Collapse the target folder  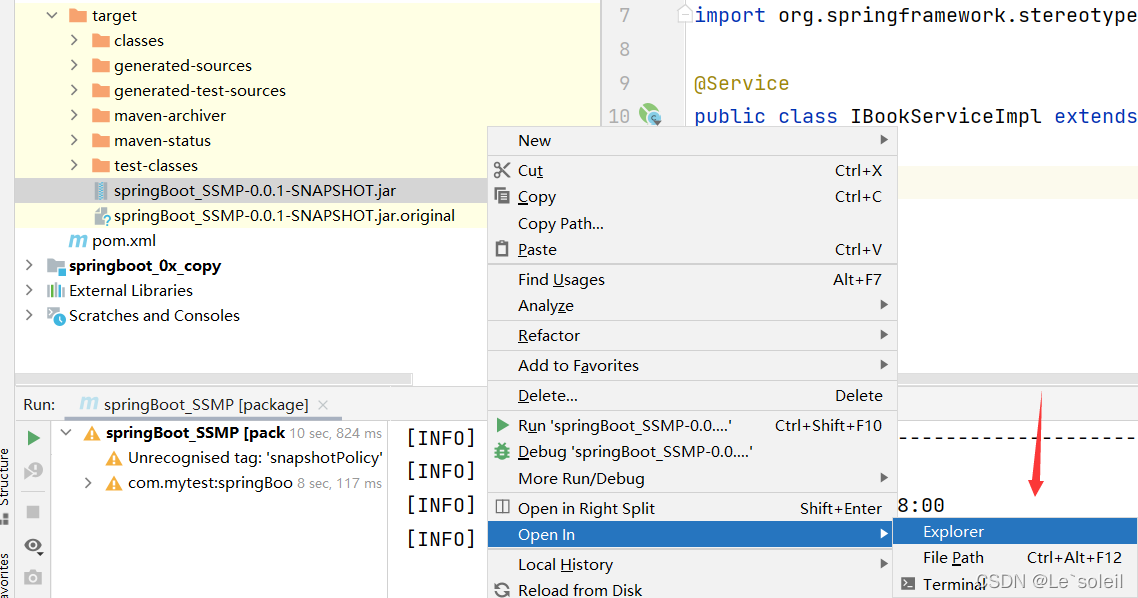pyautogui.click(x=52, y=16)
